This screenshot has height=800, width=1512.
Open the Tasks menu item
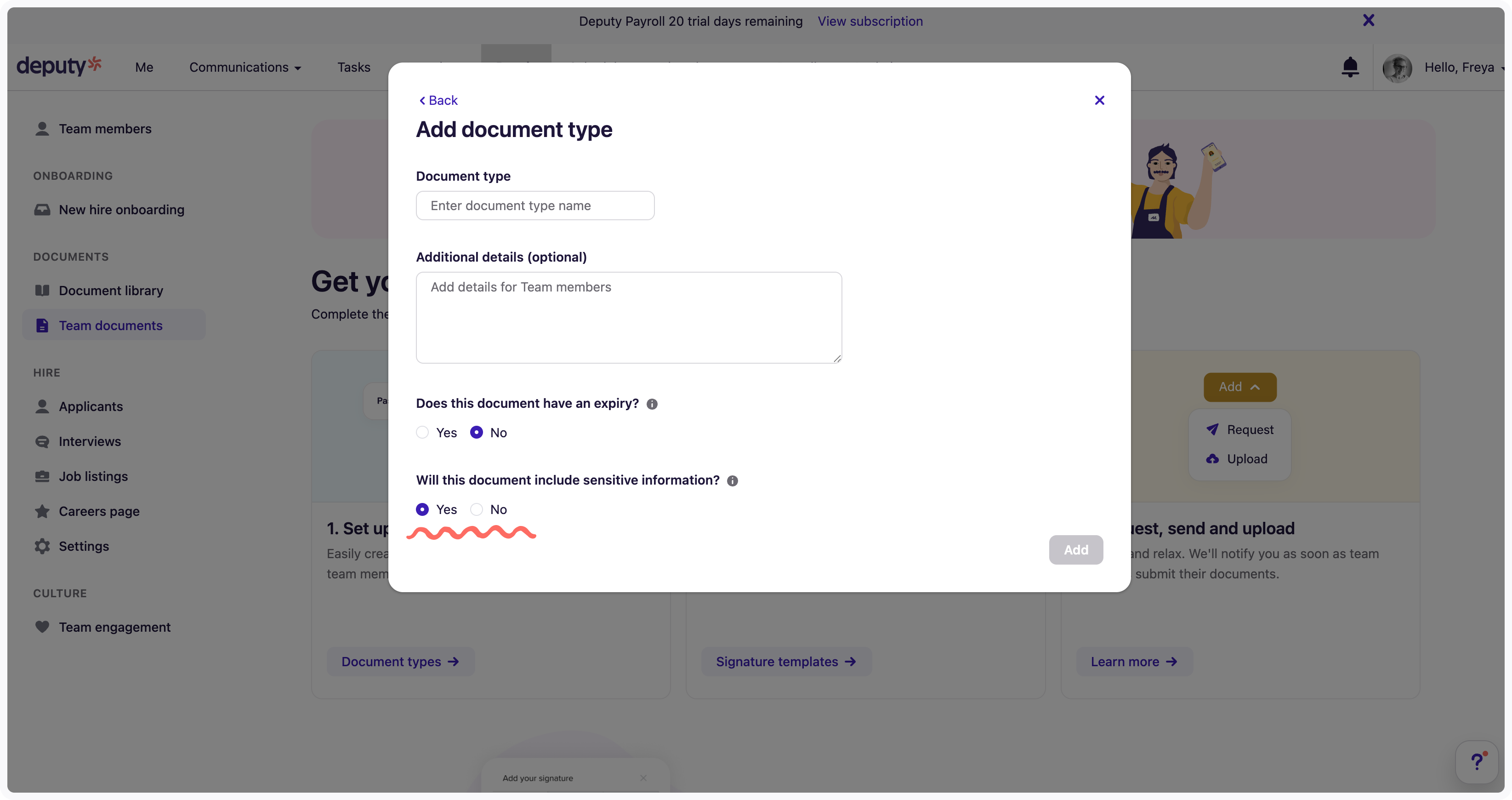click(x=353, y=68)
